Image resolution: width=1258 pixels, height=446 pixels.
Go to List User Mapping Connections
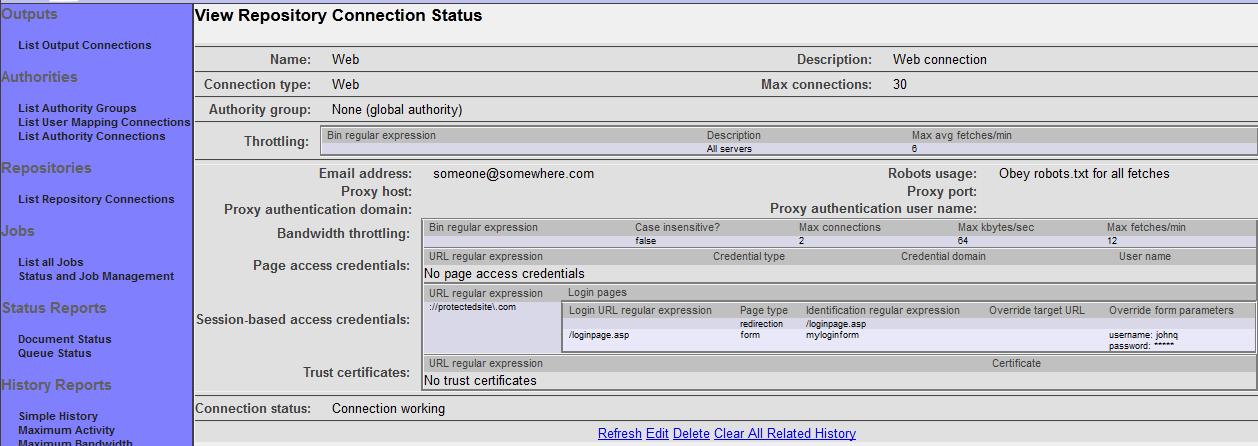tap(104, 122)
